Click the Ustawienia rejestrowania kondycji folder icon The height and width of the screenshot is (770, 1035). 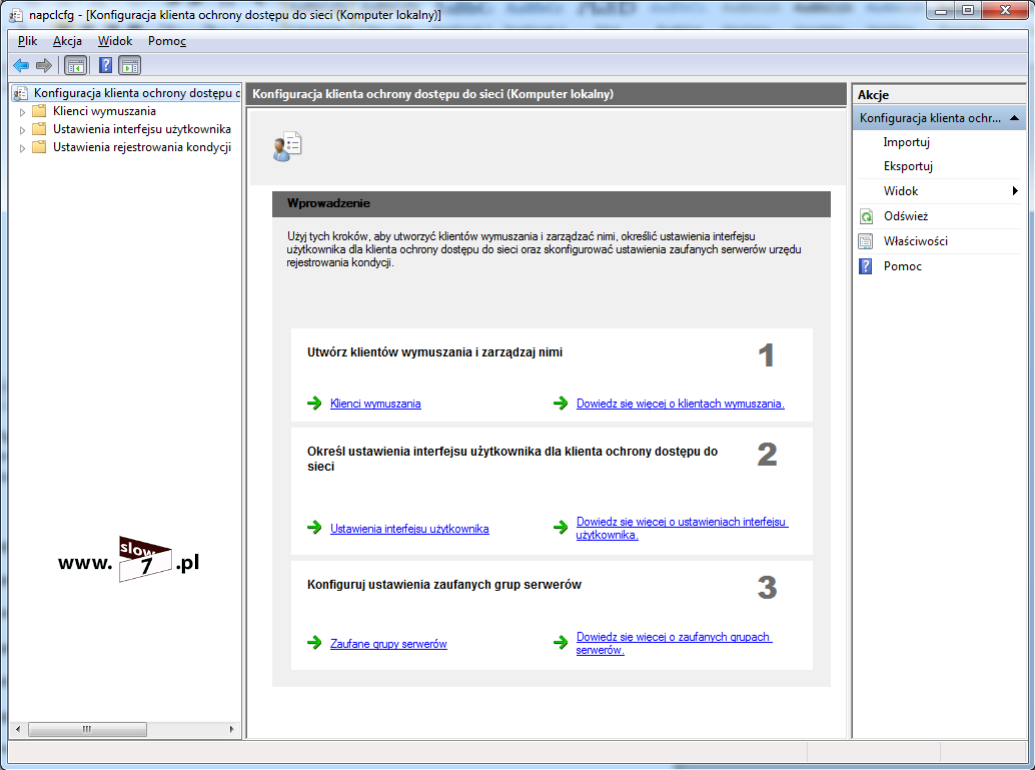click(40, 146)
